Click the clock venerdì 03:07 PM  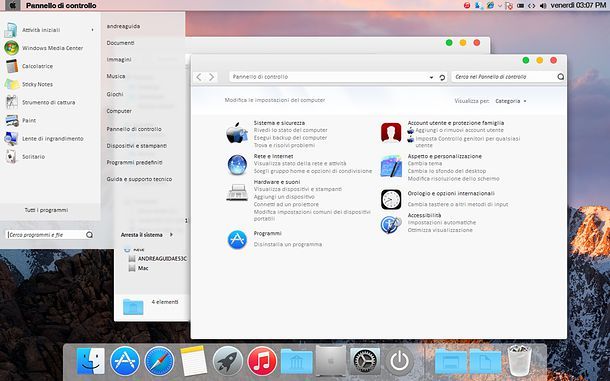[x=578, y=5]
